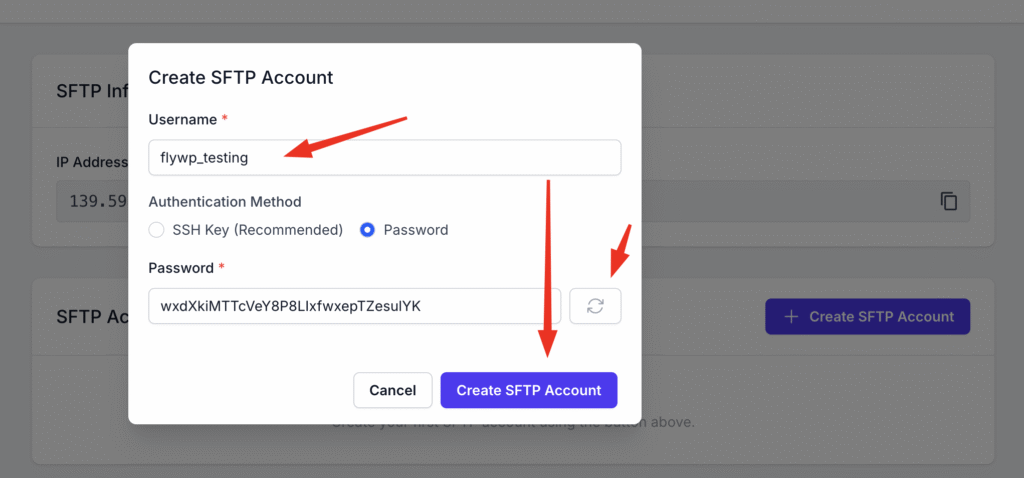Click the IP Address label behind the dialog
This screenshot has height=478, width=1024.
pos(91,162)
